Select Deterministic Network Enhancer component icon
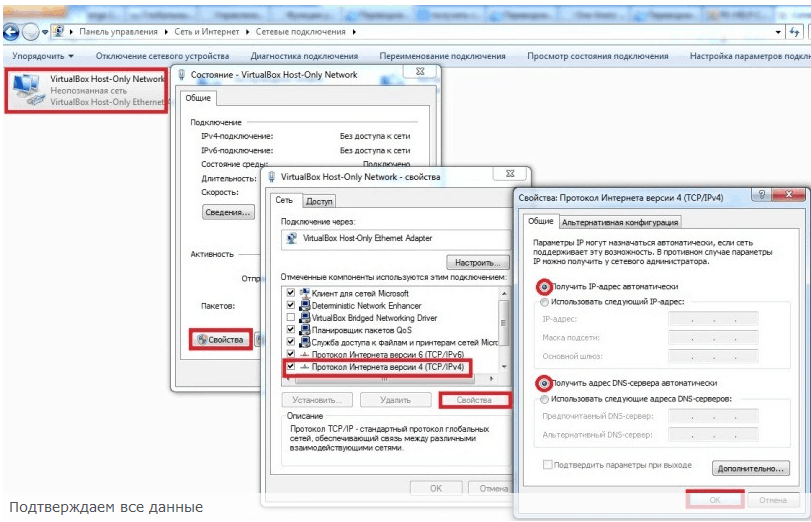This screenshot has height=522, width=811. (305, 305)
